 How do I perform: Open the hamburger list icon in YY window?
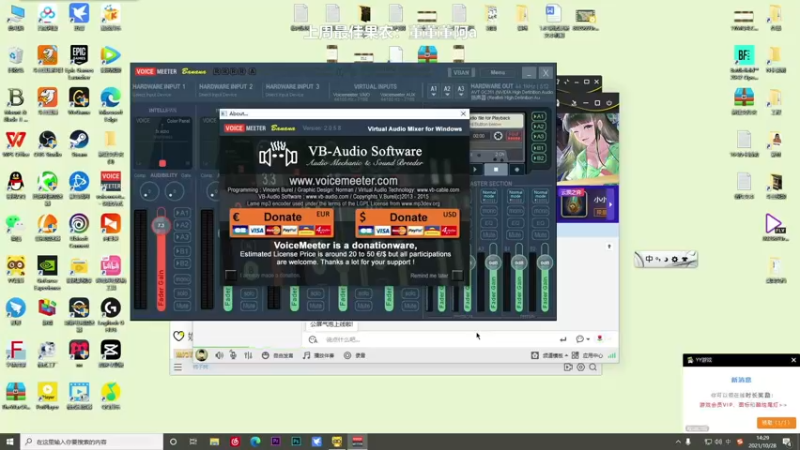coord(178,367)
